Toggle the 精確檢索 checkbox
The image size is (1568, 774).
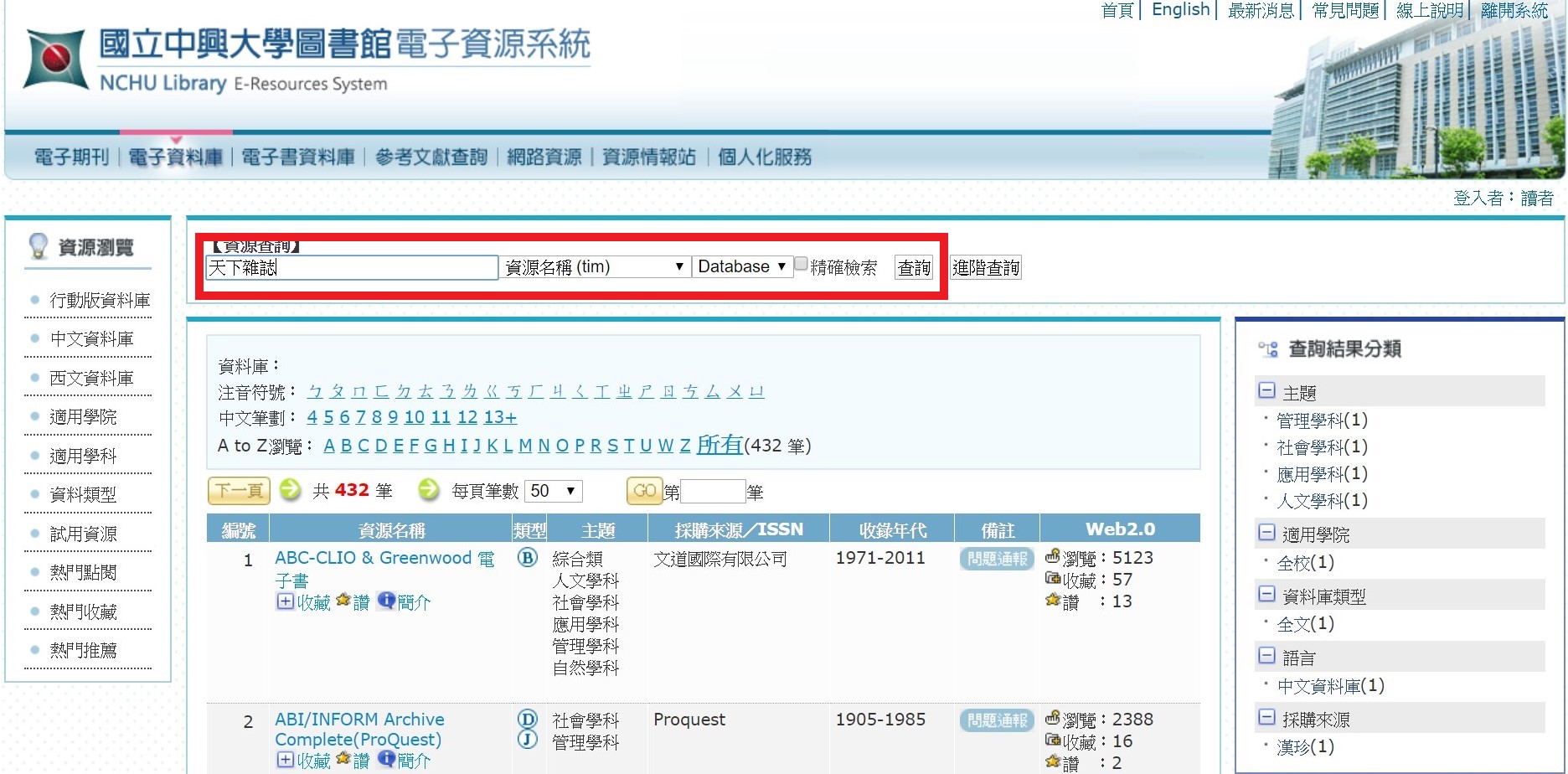(x=801, y=265)
